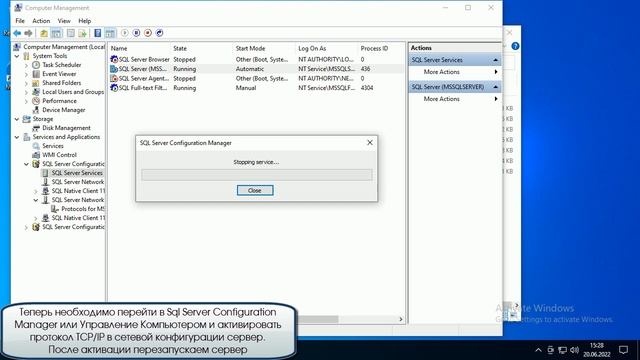Click the Restart Service toolbar icon
This screenshot has width=640, height=360.
pyautogui.click(x=160, y=33)
